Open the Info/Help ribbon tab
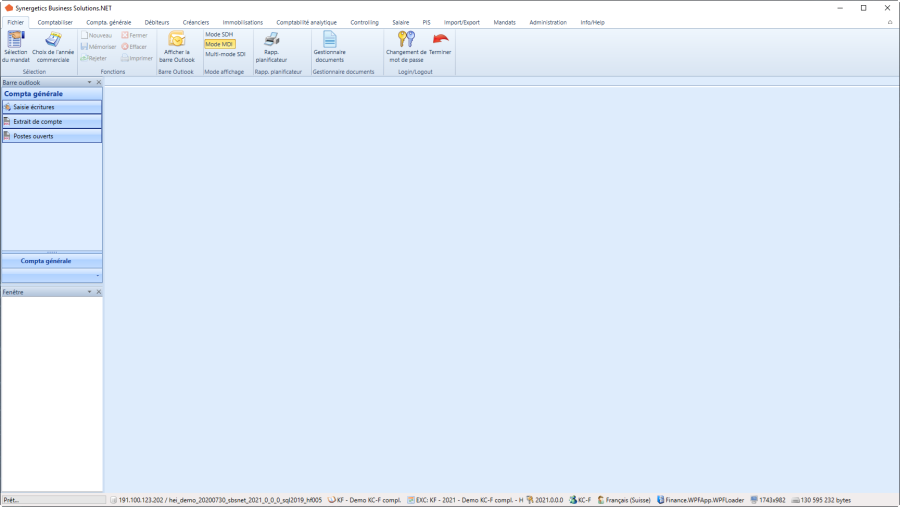Image resolution: width=900 pixels, height=507 pixels. tap(592, 22)
